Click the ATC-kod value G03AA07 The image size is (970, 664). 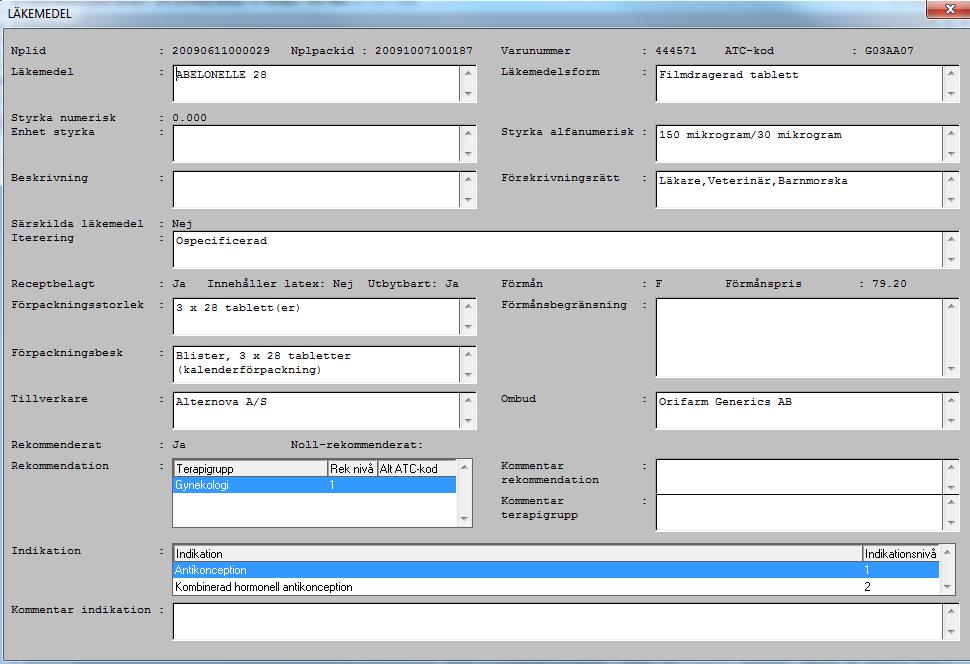889,51
